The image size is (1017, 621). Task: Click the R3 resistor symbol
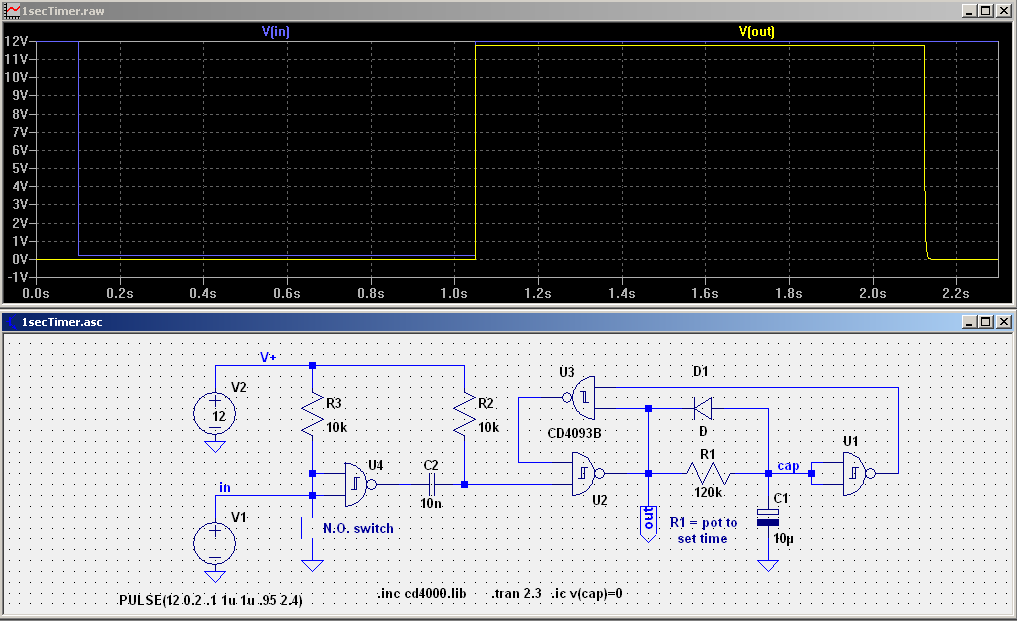[313, 413]
